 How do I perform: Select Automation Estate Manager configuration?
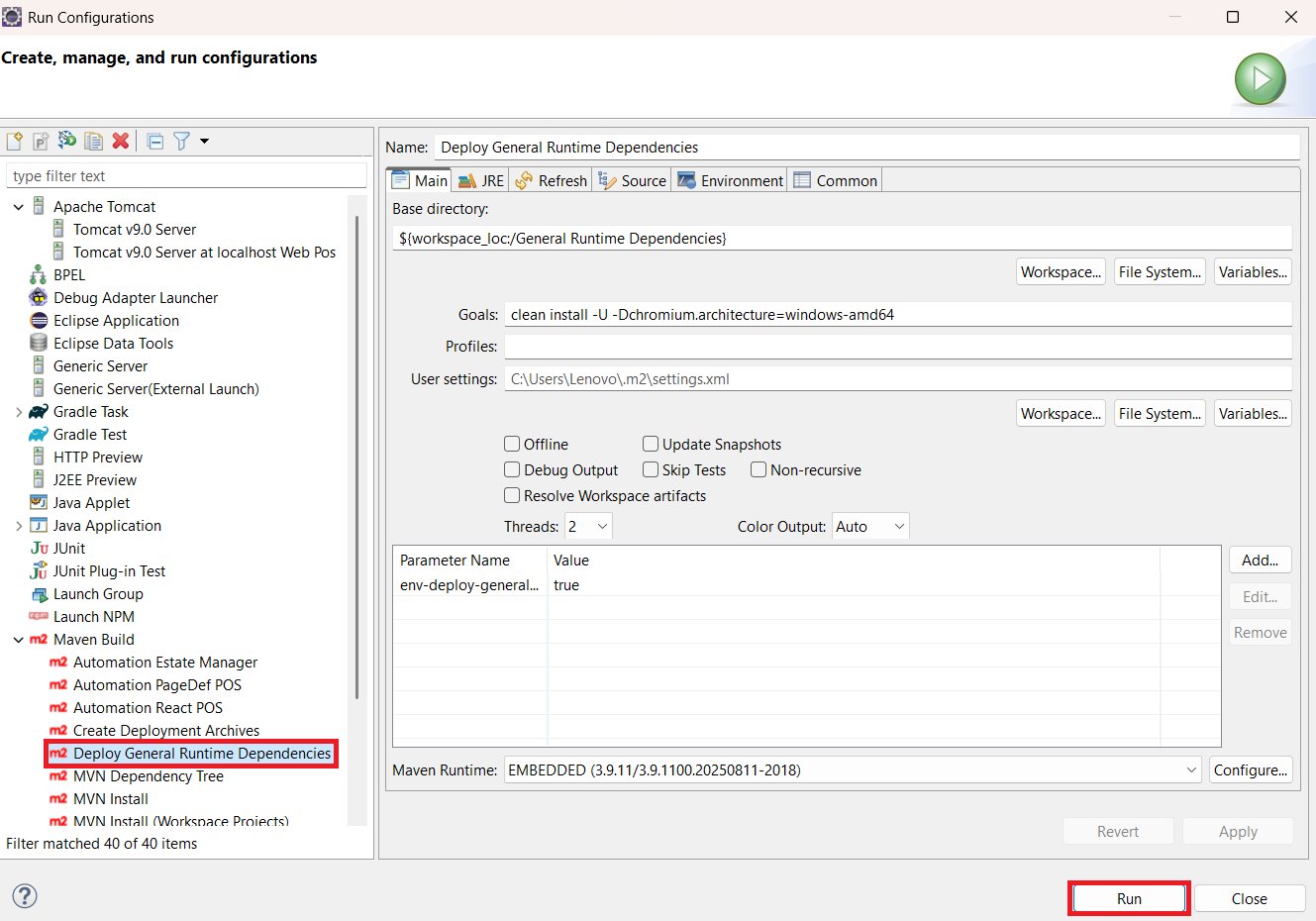coord(165,662)
